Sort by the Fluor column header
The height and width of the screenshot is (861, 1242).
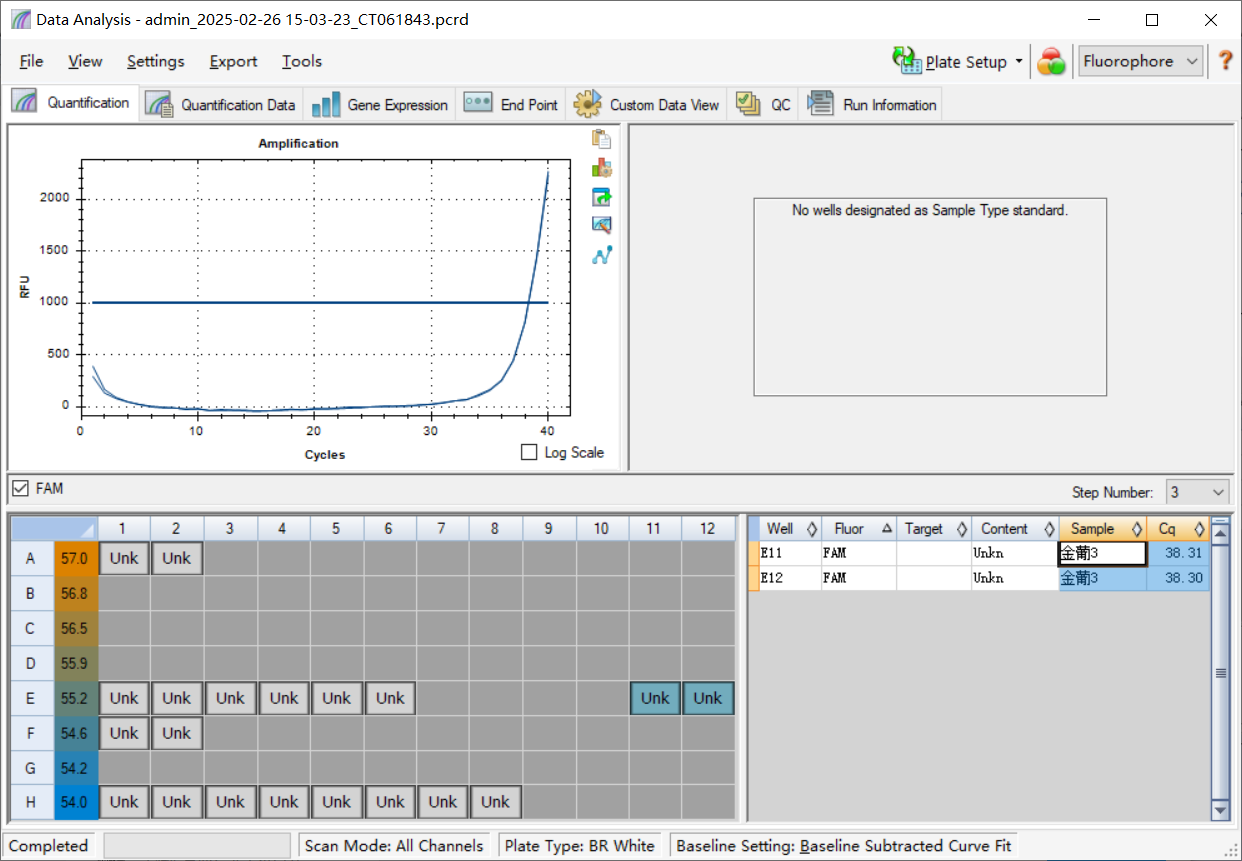click(x=859, y=529)
